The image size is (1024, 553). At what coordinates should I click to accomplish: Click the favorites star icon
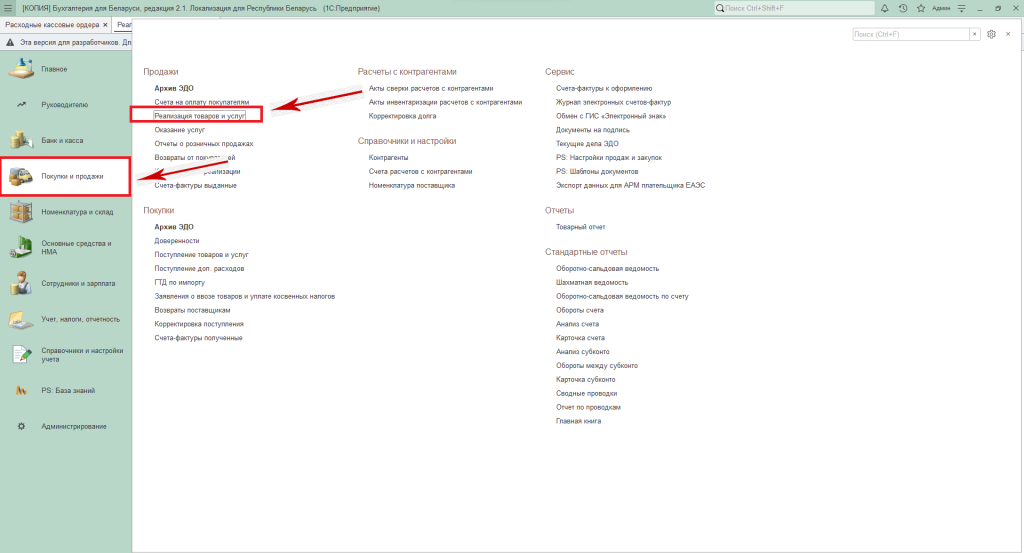click(919, 8)
